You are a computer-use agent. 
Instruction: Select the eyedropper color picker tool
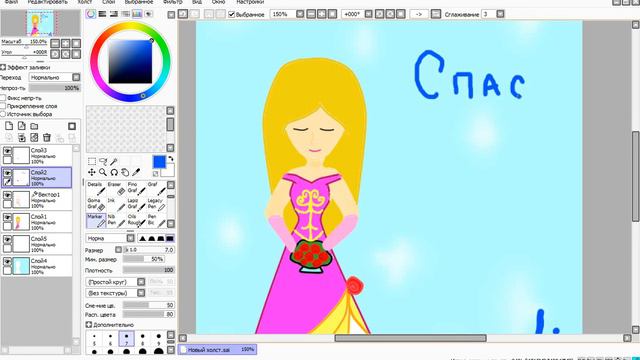click(136, 172)
